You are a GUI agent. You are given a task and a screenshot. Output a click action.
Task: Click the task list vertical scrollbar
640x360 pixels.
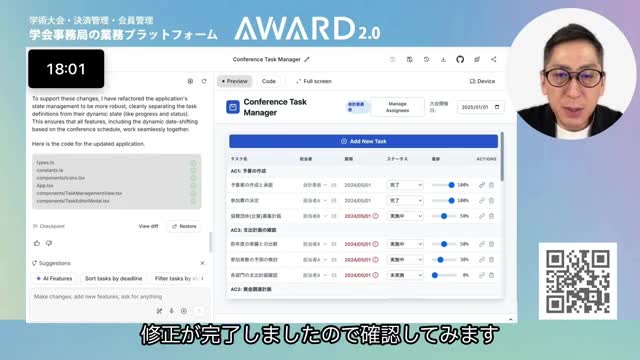(502, 157)
